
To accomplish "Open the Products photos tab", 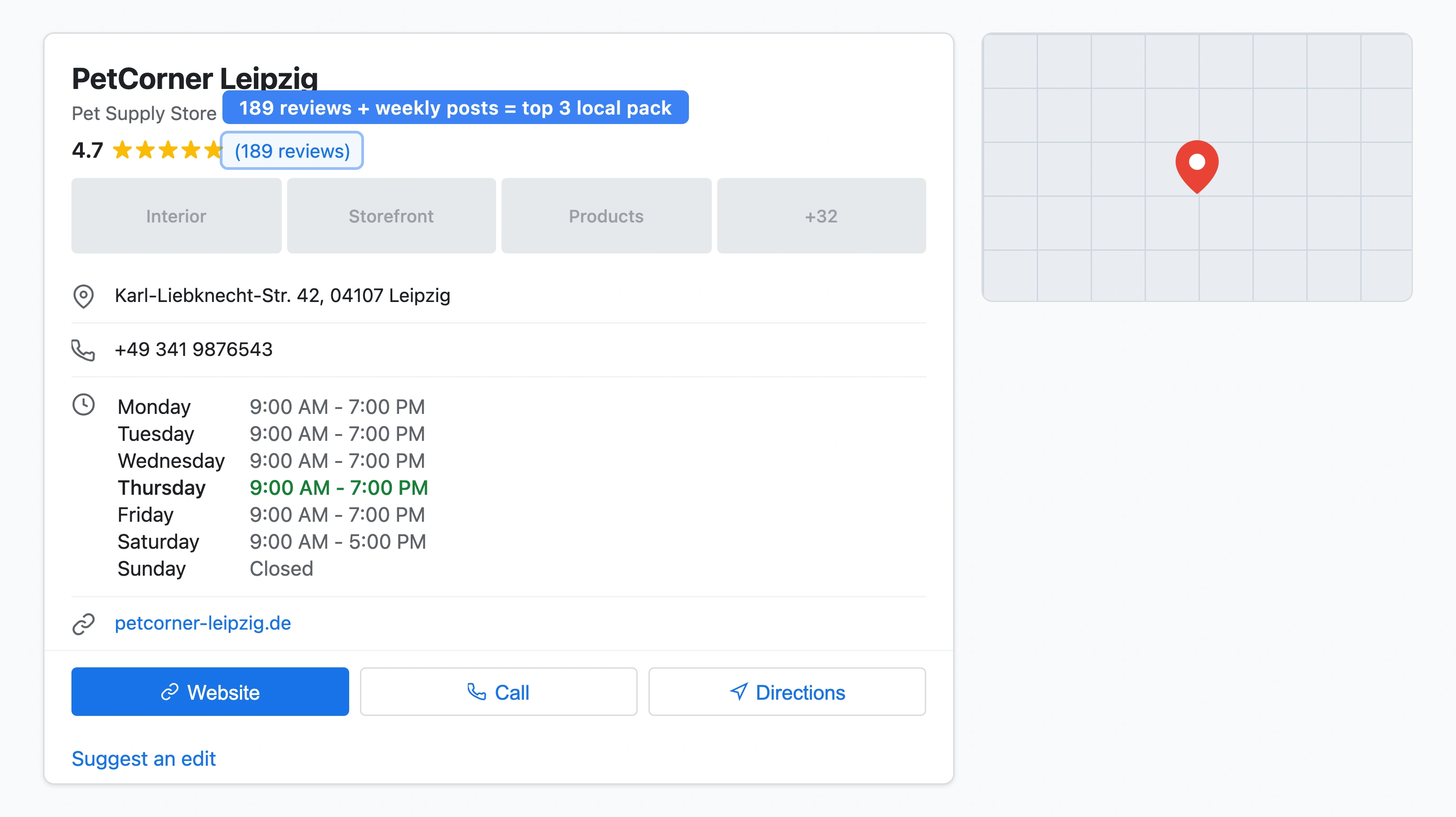I will 606,215.
